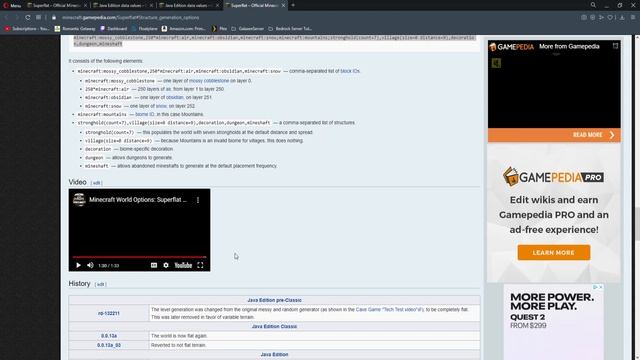Close the Quest 2 ad
The height and width of the screenshot is (360, 640).
pos(601,287)
